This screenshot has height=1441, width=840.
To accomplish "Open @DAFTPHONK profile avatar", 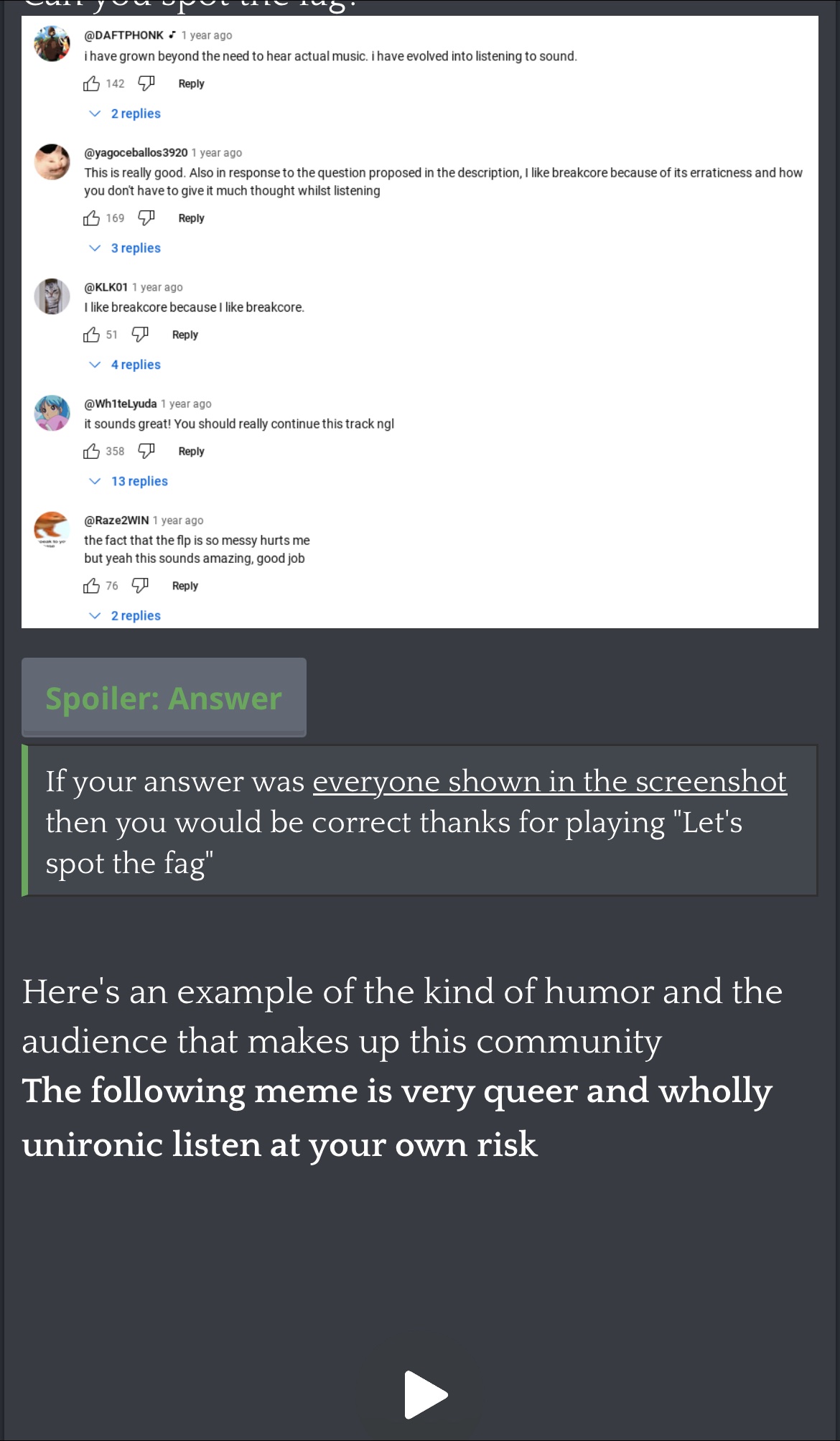I will coord(52,44).
